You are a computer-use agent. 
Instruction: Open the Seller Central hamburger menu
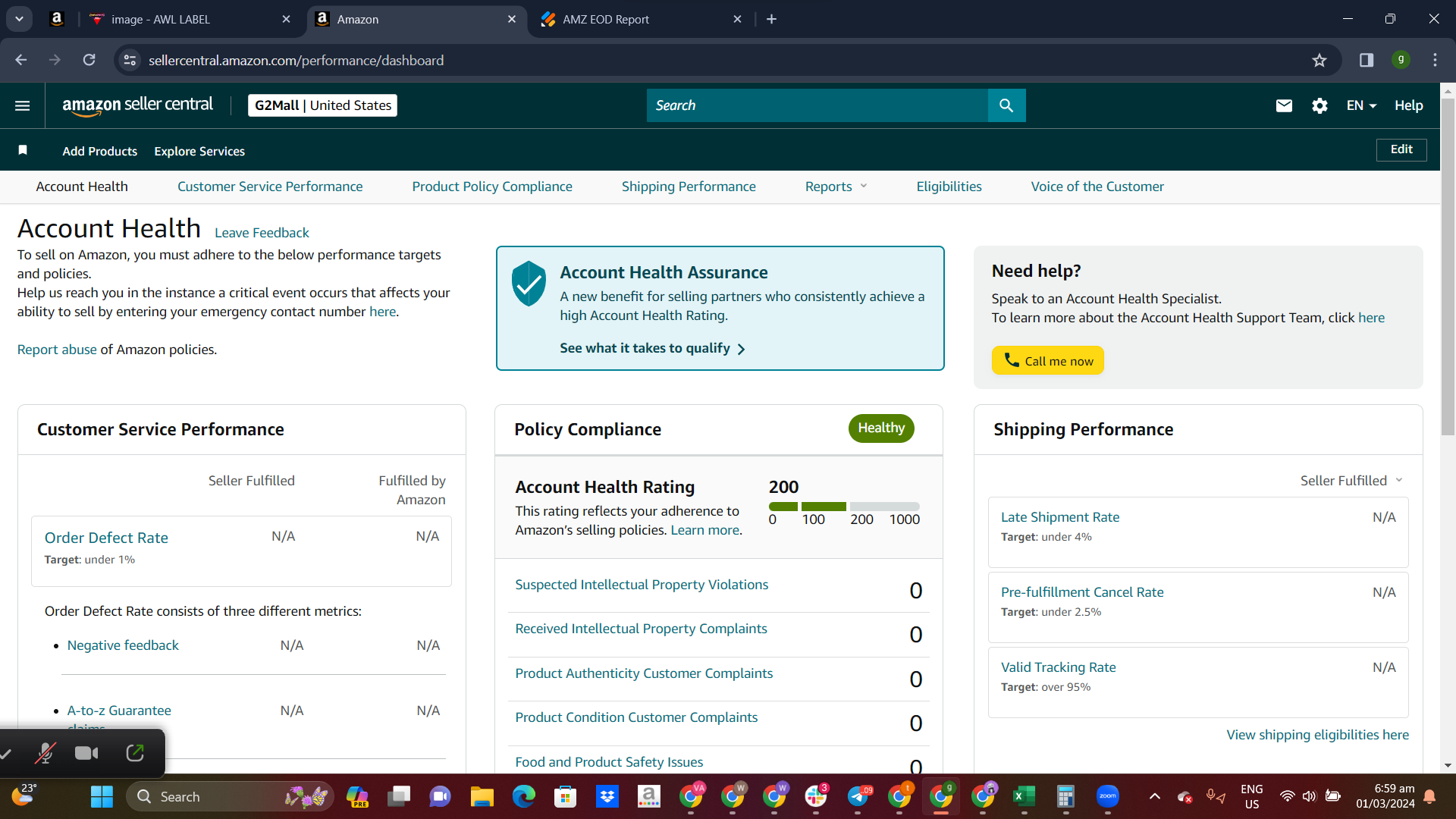pyautogui.click(x=23, y=105)
